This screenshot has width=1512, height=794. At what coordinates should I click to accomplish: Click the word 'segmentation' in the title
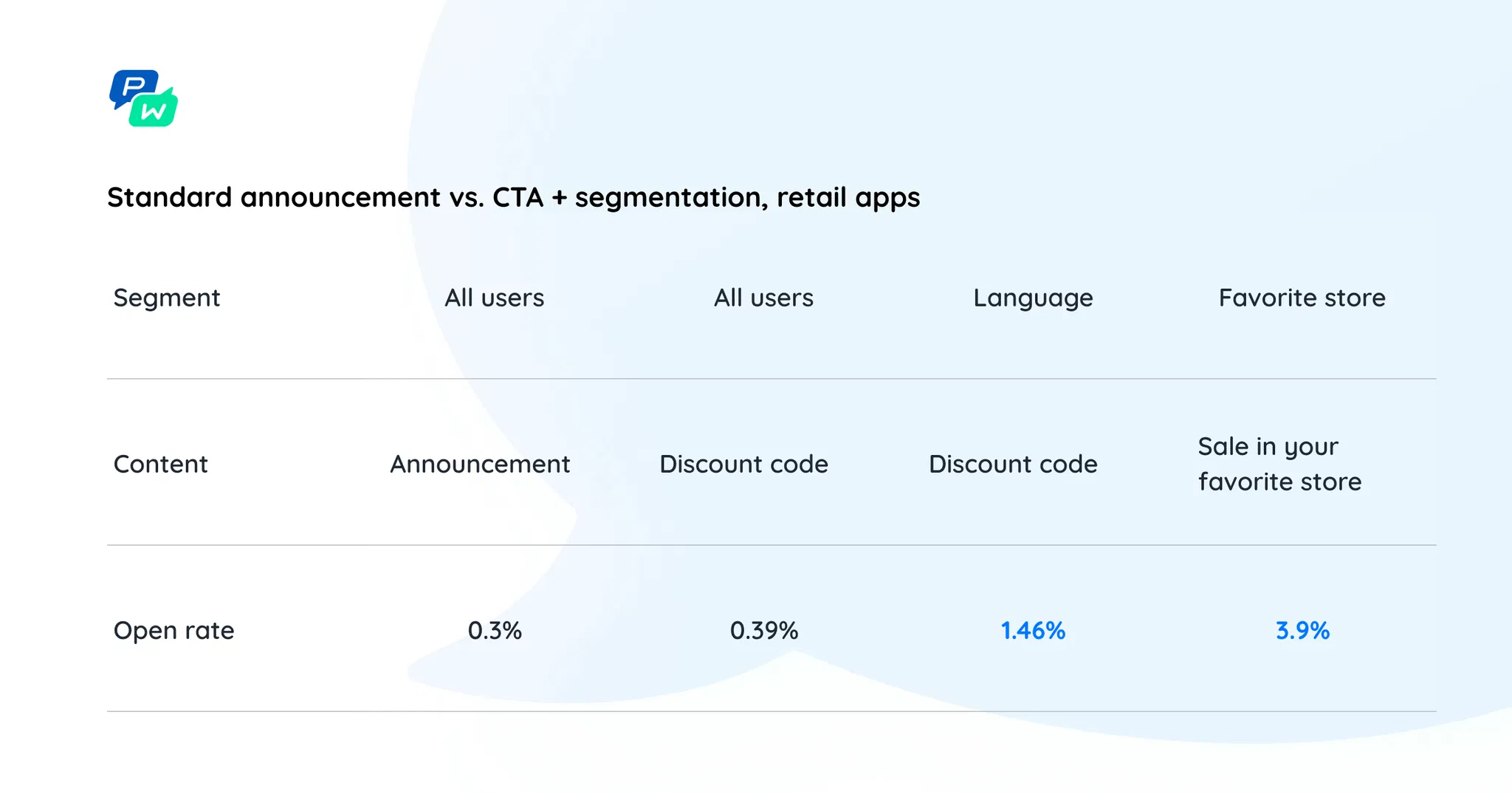[x=667, y=197]
